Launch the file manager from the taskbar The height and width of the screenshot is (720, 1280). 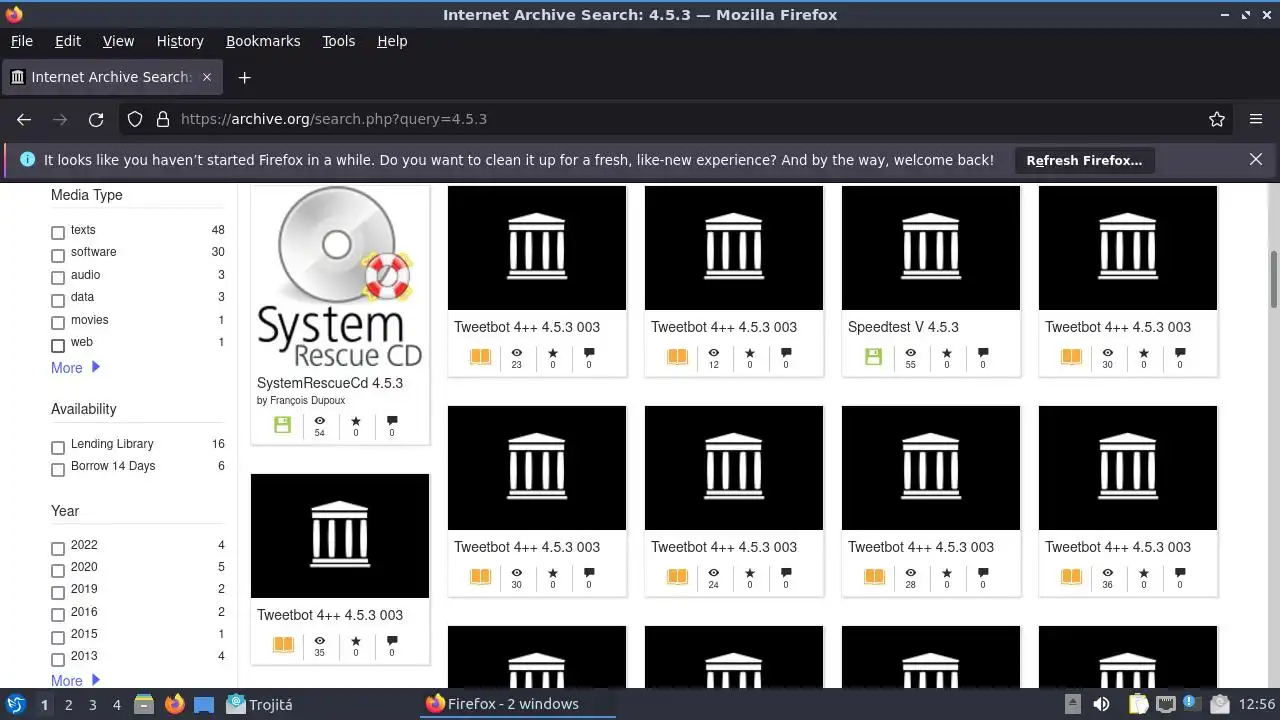(143, 704)
